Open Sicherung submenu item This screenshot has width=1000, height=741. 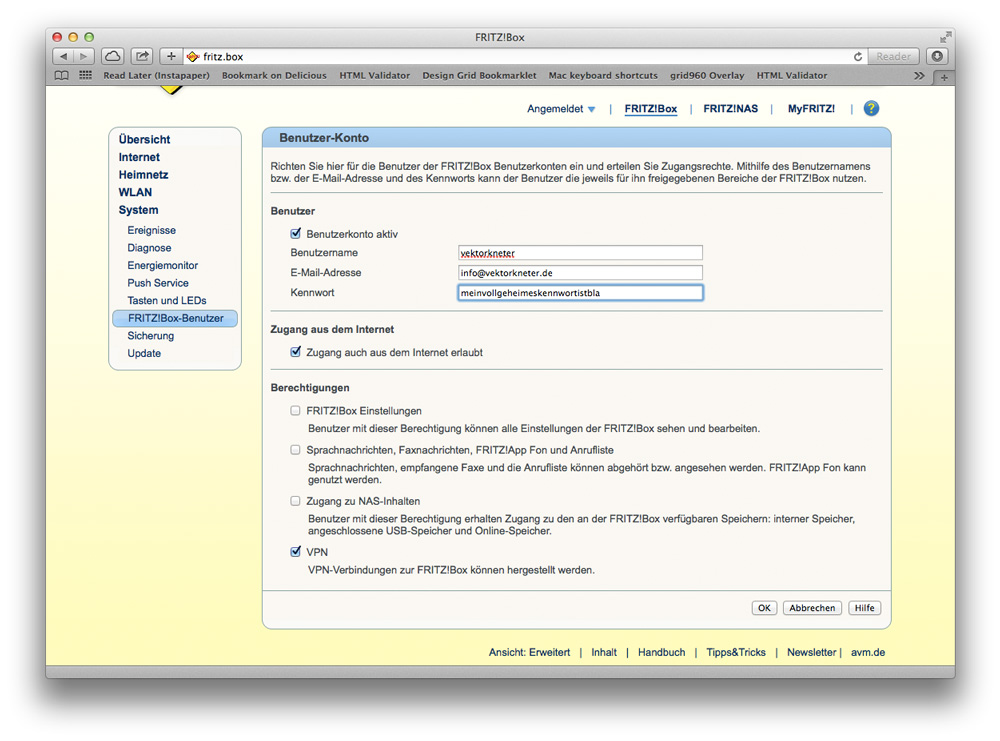(151, 335)
